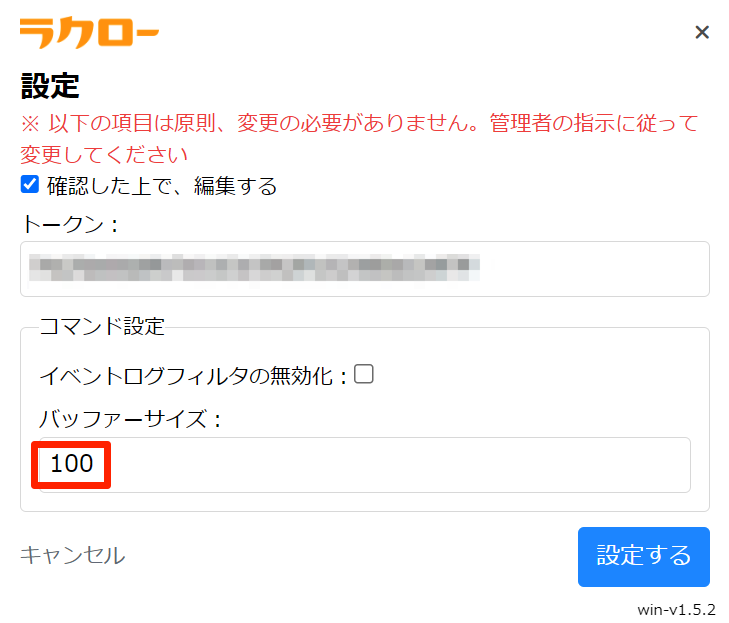Click the コマンド設定 group legend
The image size is (729, 623).
click(x=101, y=326)
